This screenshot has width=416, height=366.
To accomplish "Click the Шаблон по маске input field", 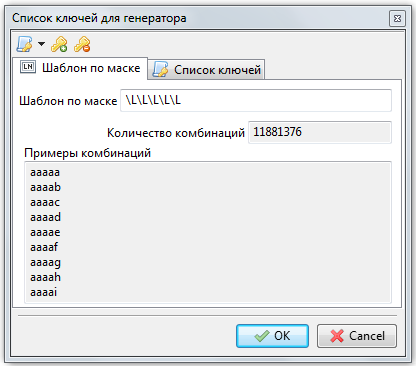I will coord(256,100).
